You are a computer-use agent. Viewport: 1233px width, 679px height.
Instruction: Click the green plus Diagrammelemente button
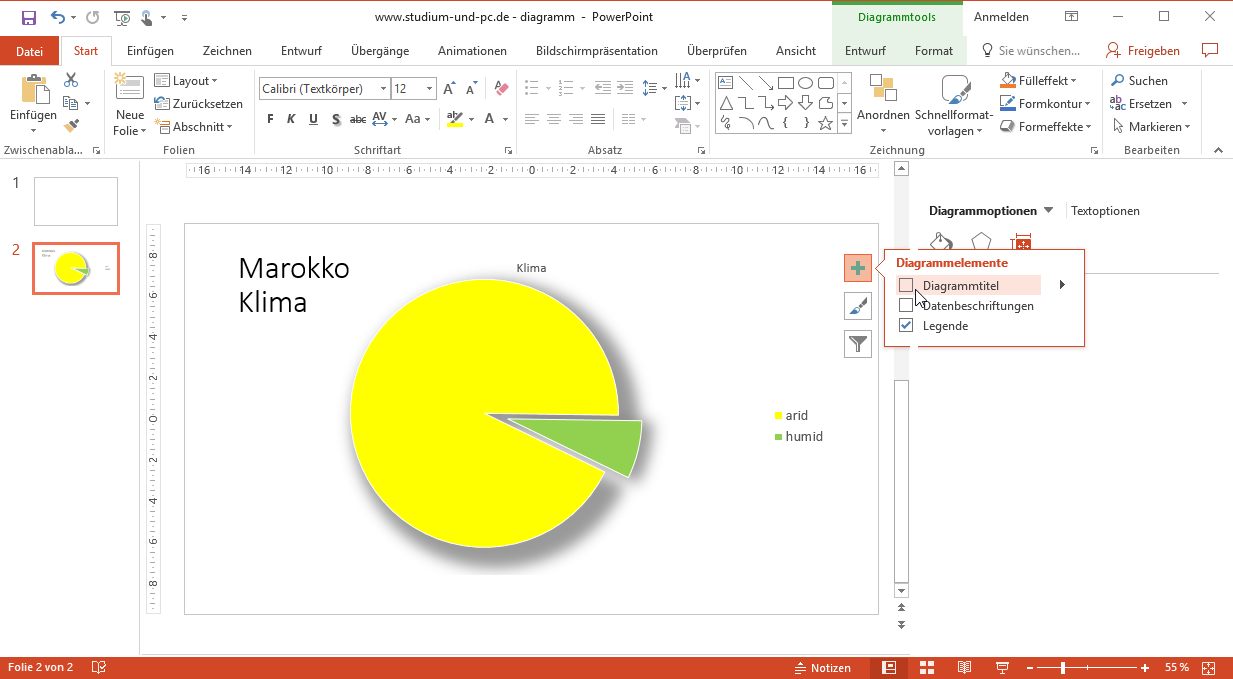point(858,268)
